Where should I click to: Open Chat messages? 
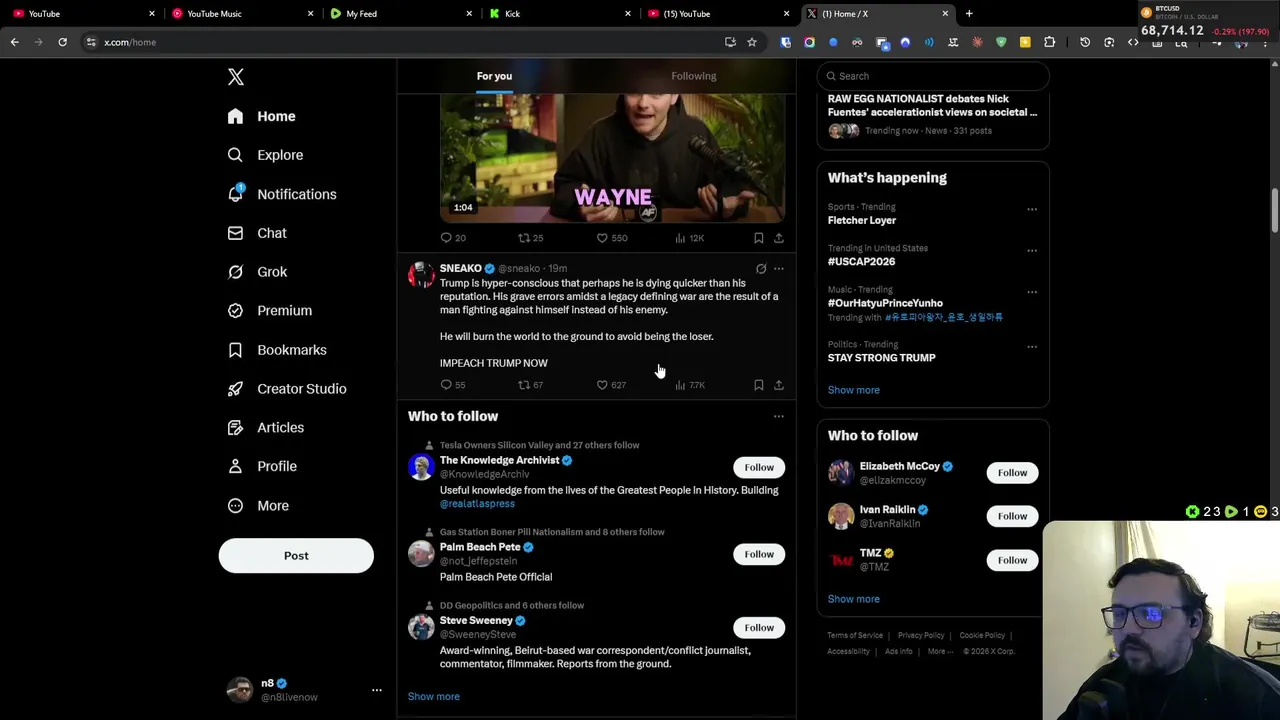[256, 233]
